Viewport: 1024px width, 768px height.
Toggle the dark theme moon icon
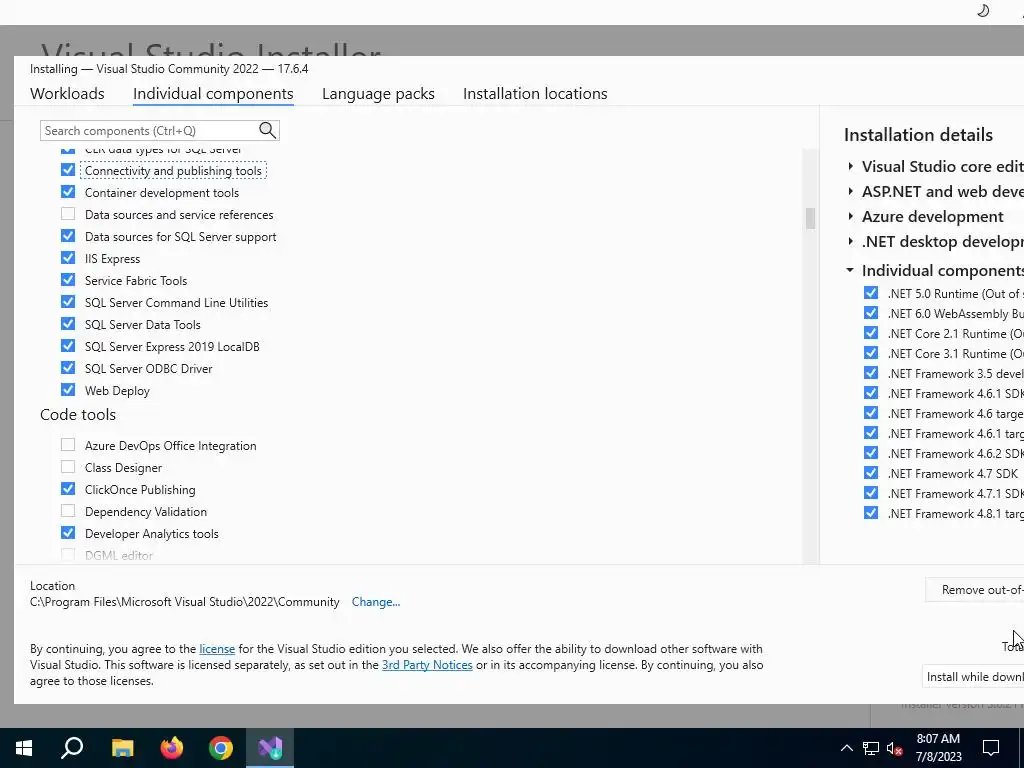[x=983, y=11]
